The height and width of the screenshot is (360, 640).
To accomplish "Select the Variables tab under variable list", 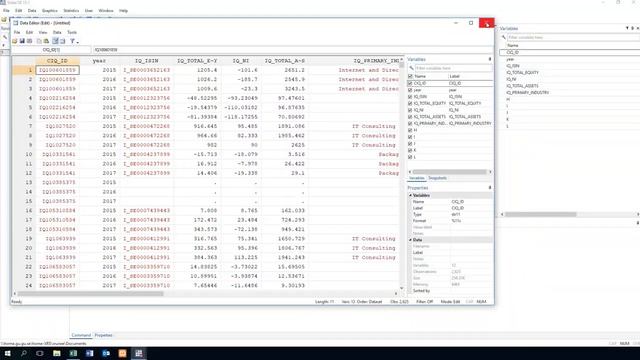I will 417,178.
